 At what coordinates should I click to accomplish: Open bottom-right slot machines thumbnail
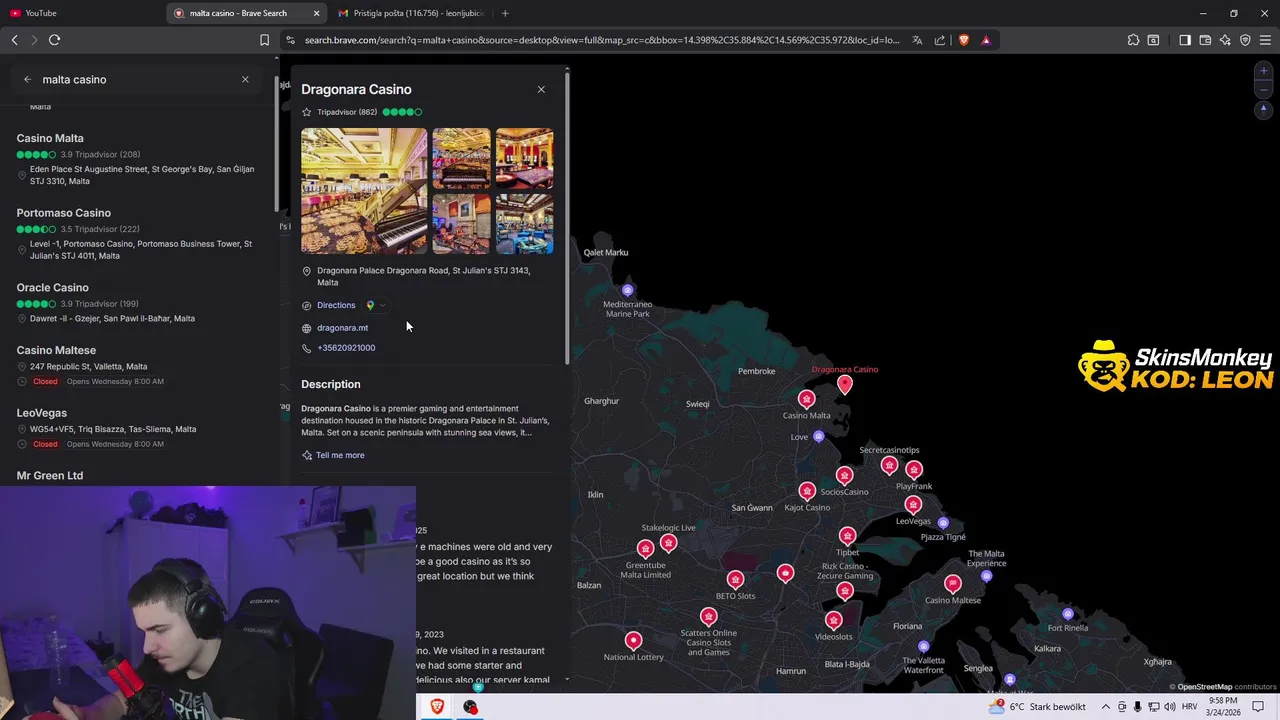[x=524, y=224]
